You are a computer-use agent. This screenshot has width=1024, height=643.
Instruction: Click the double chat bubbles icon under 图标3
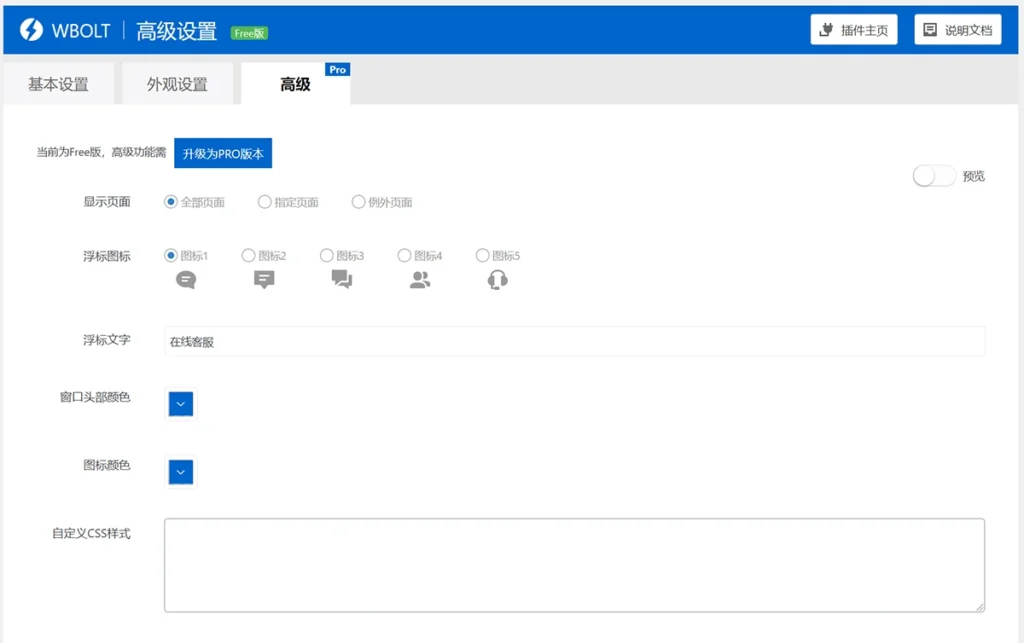[x=342, y=280]
